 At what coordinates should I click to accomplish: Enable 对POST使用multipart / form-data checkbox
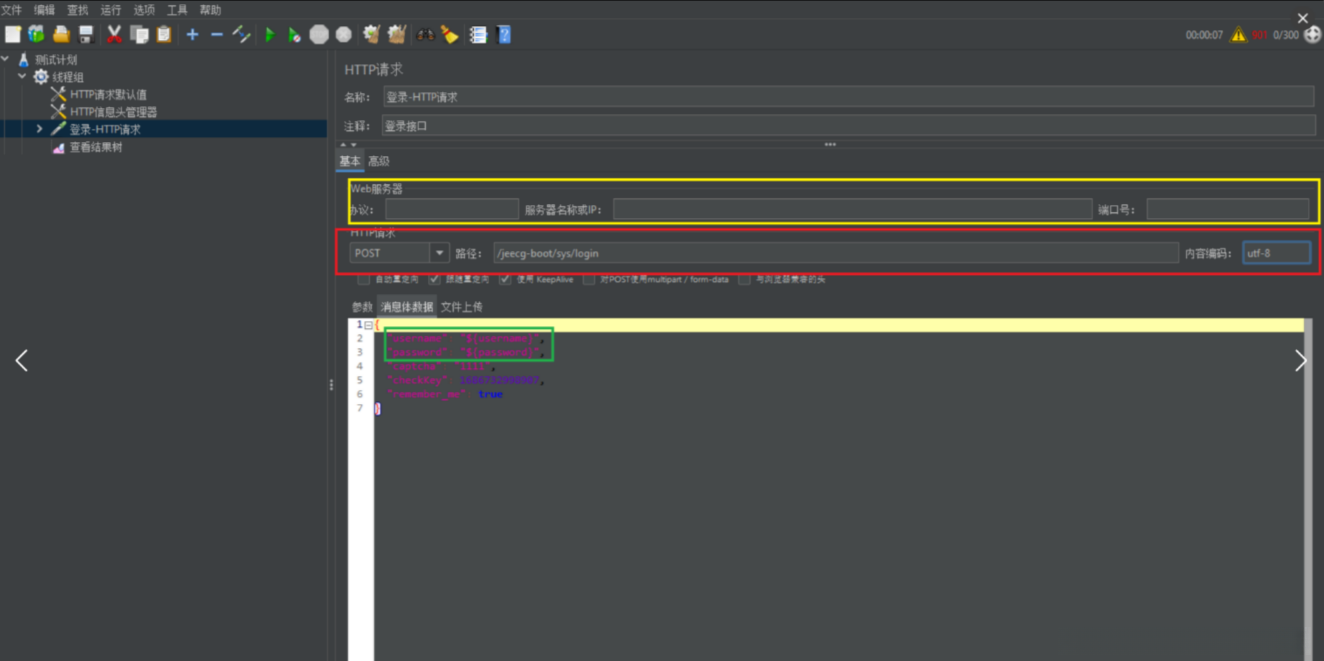coord(589,279)
